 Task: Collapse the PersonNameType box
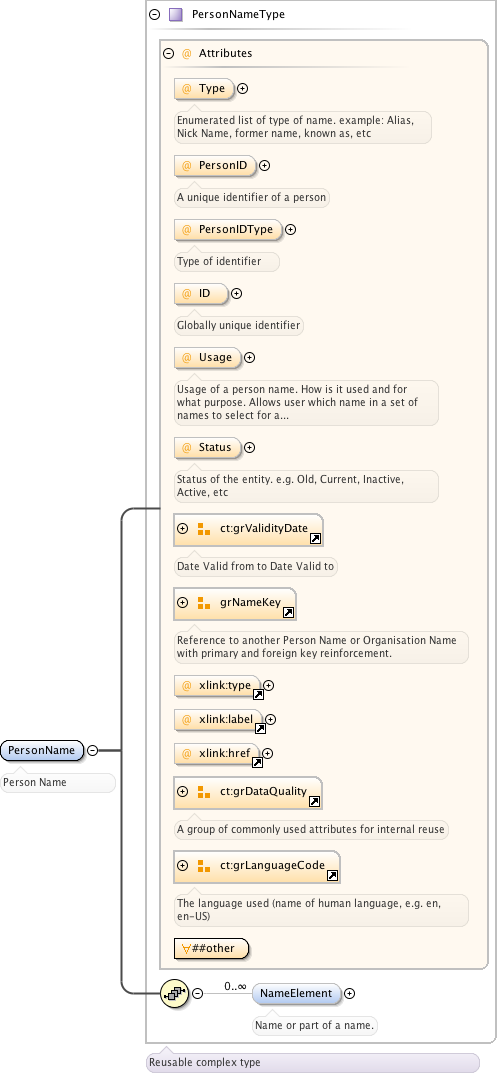coord(154,14)
